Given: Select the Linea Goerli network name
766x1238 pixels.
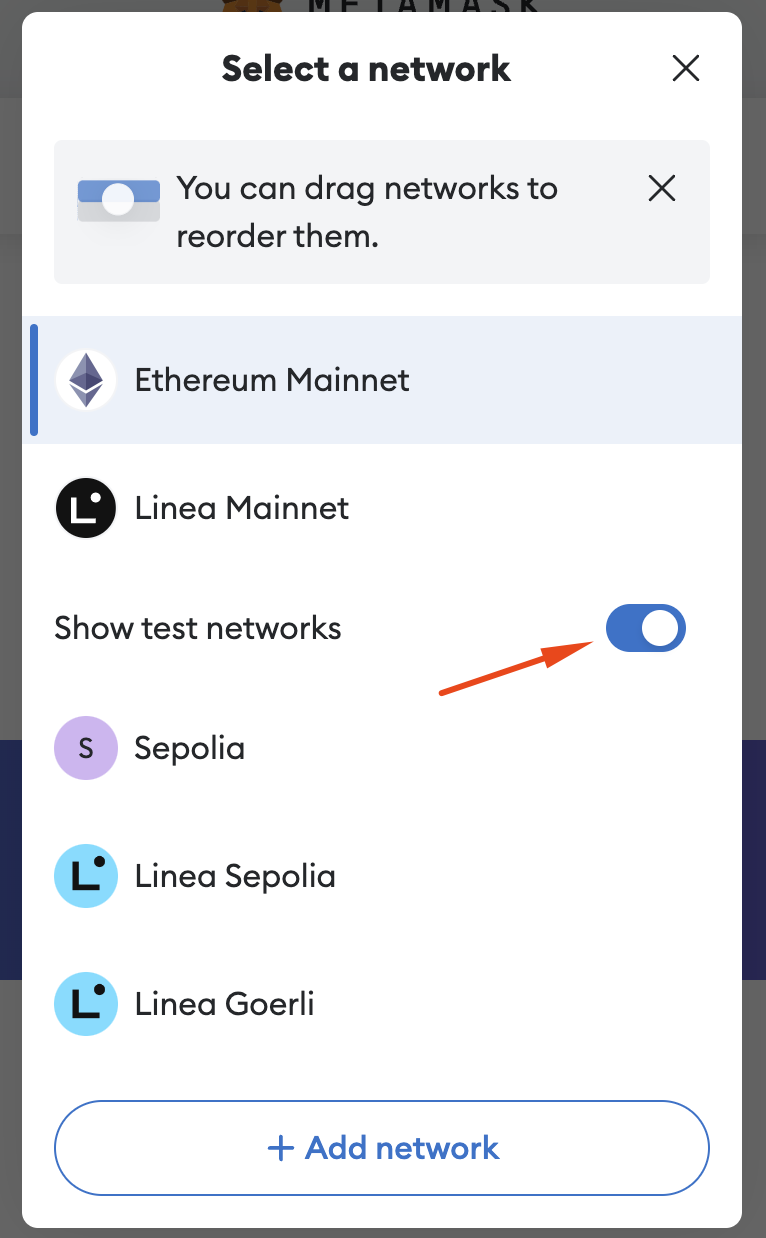Looking at the screenshot, I should pyautogui.click(x=225, y=1004).
